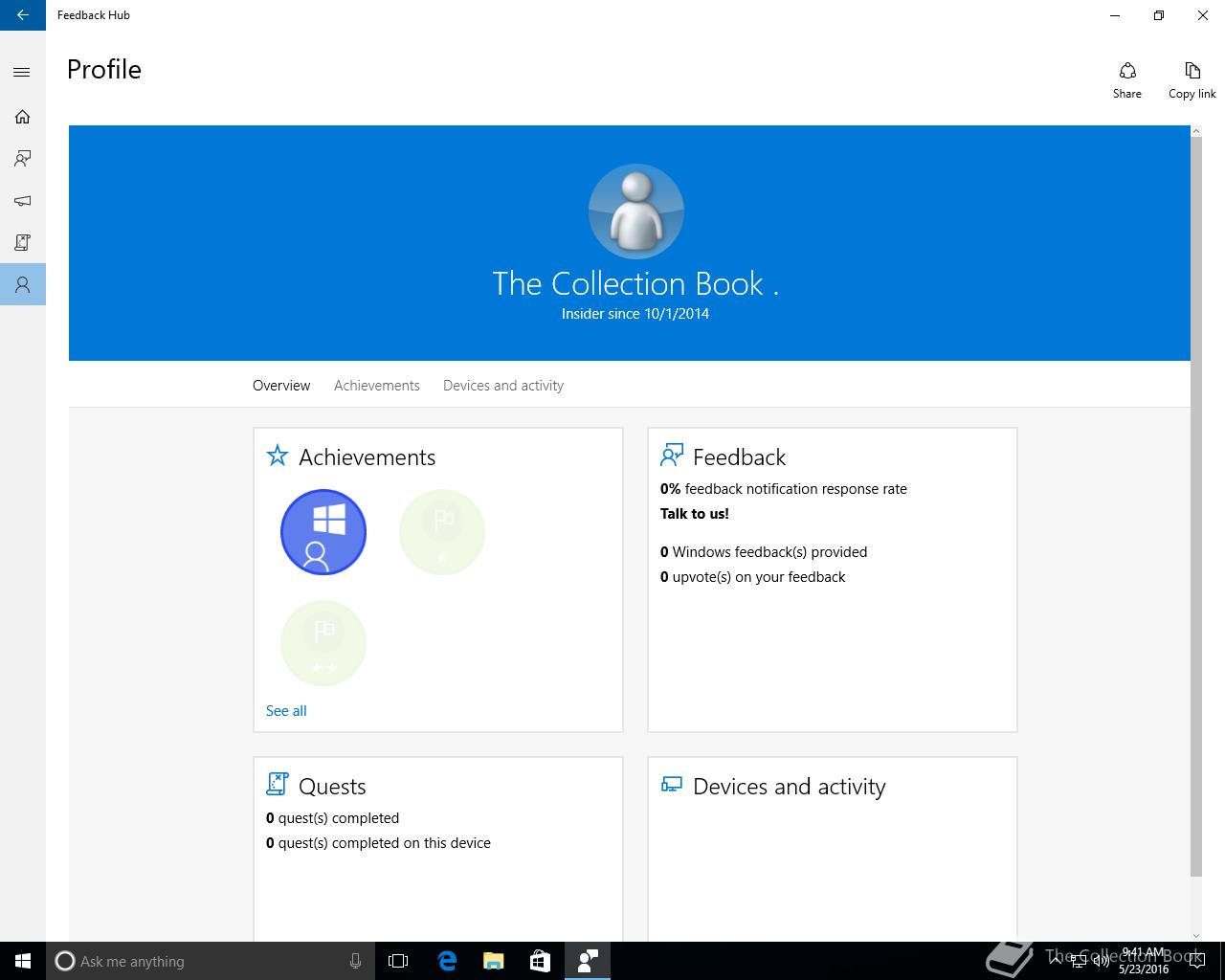1225x980 pixels.
Task: Click the Quests scroll icon
Action: pos(278,784)
